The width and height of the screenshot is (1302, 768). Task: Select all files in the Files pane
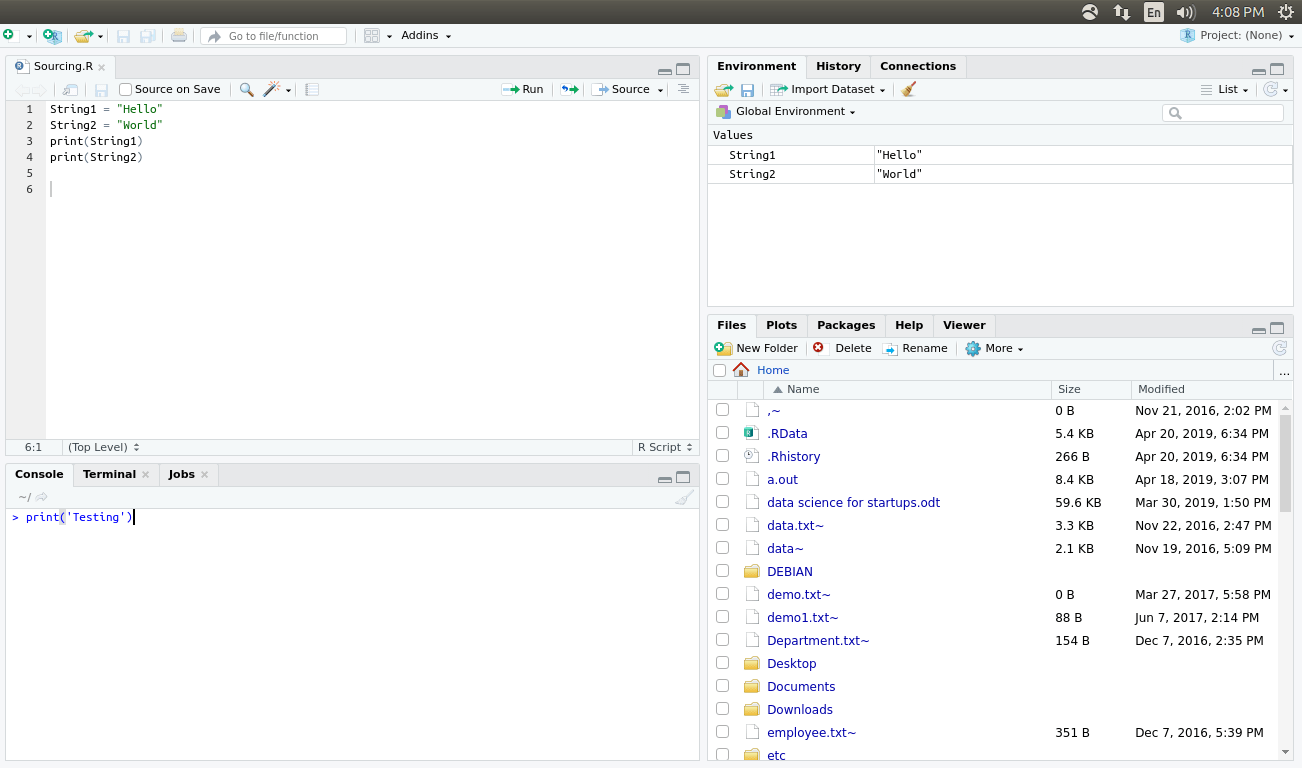click(719, 370)
